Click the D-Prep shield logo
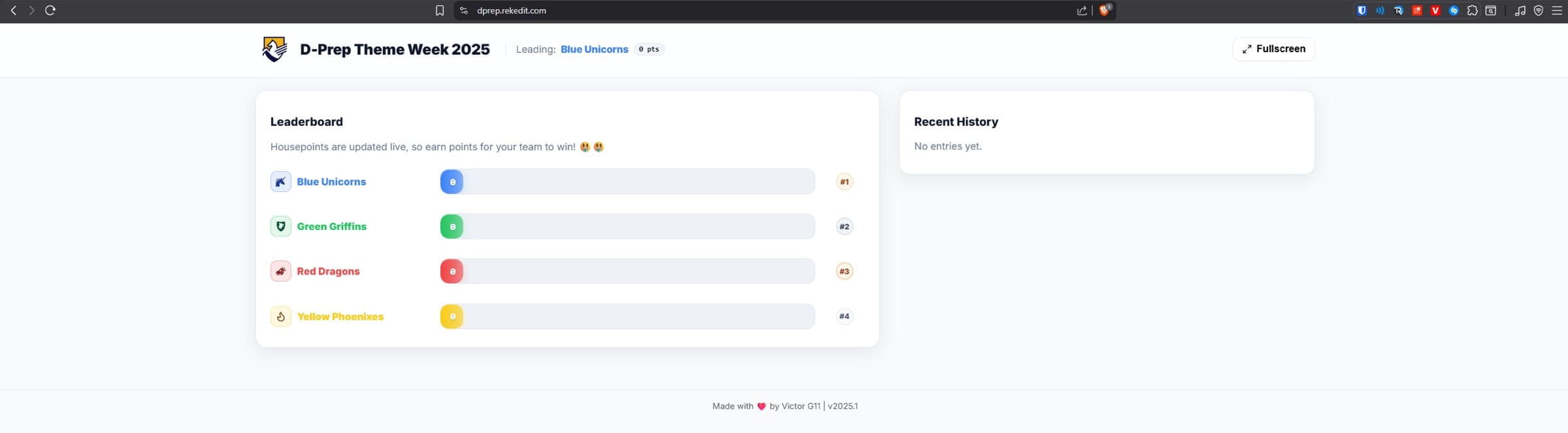1568x433 pixels. click(x=274, y=49)
